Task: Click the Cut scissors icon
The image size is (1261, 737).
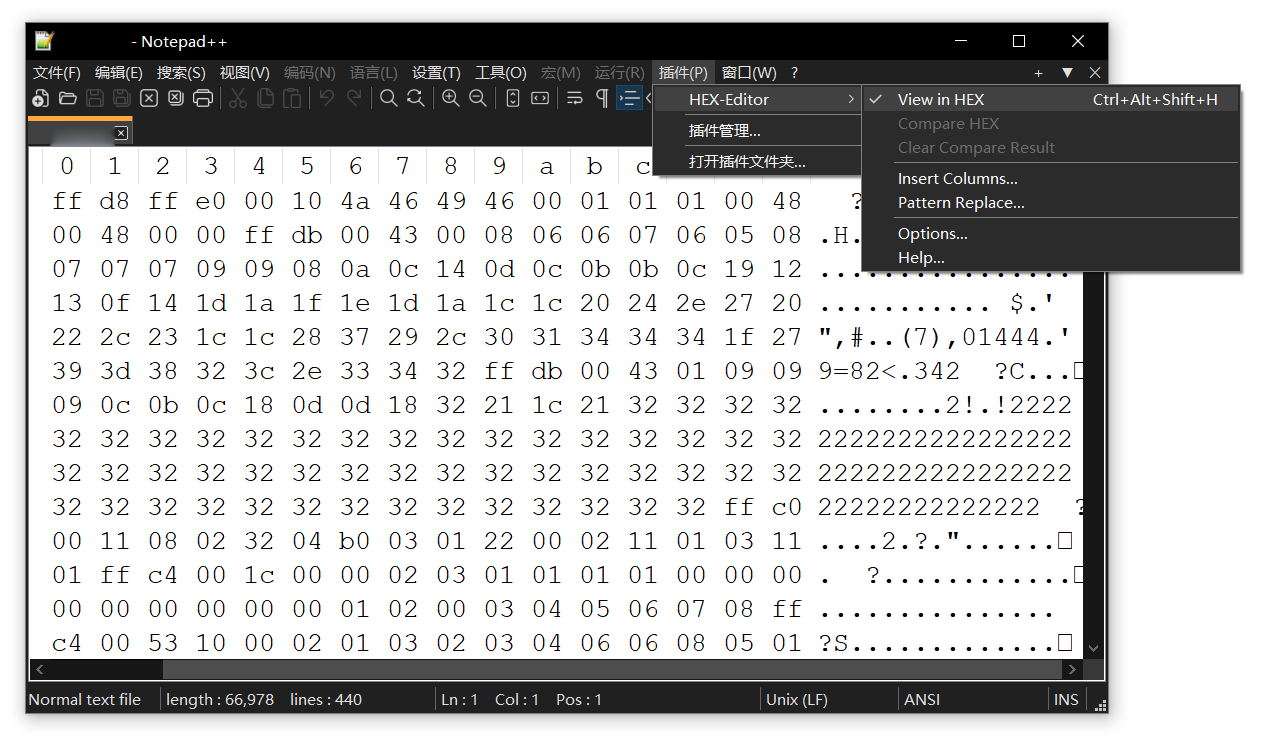Action: pyautogui.click(x=238, y=98)
